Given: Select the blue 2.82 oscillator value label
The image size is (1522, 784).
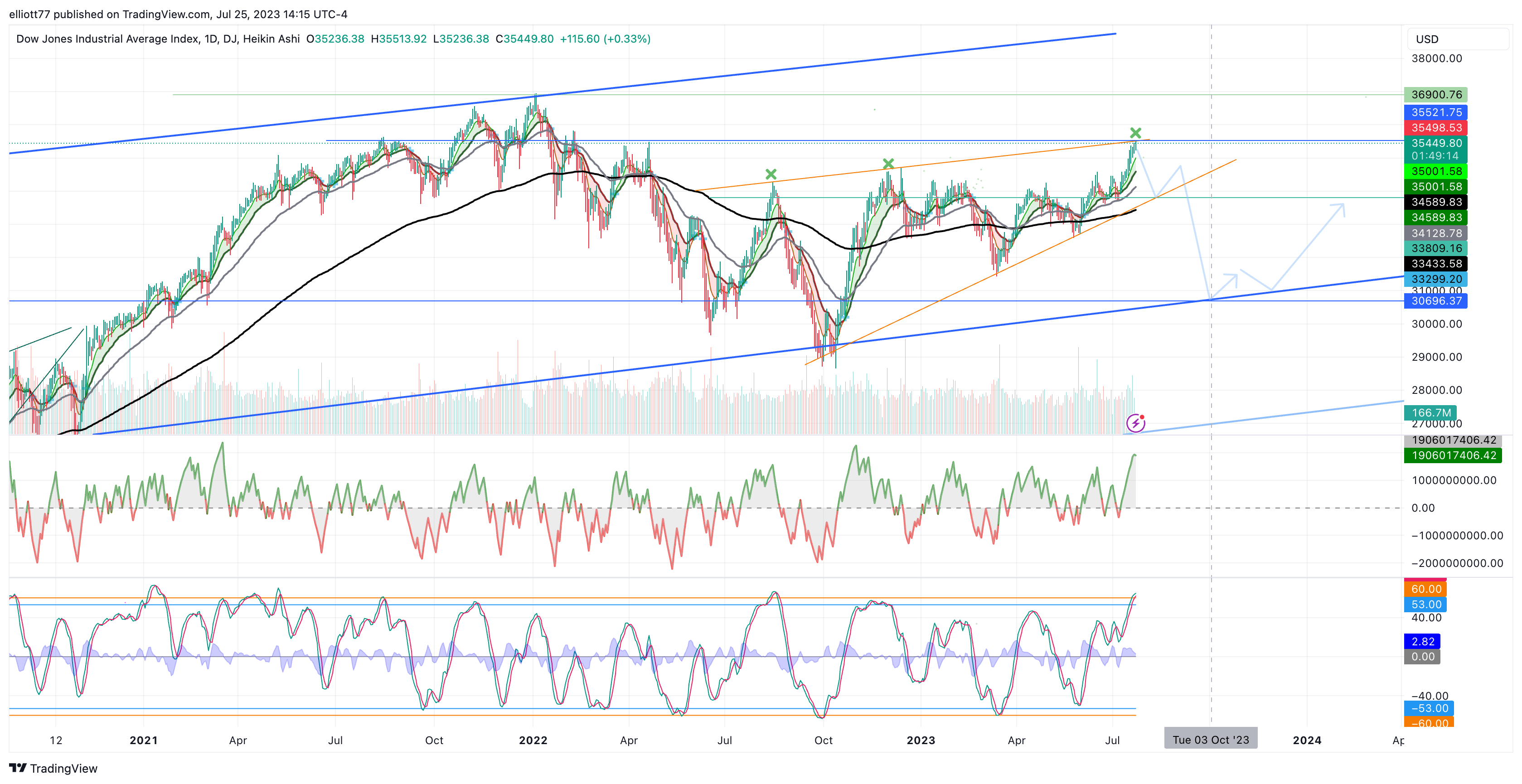Looking at the screenshot, I should (1422, 642).
